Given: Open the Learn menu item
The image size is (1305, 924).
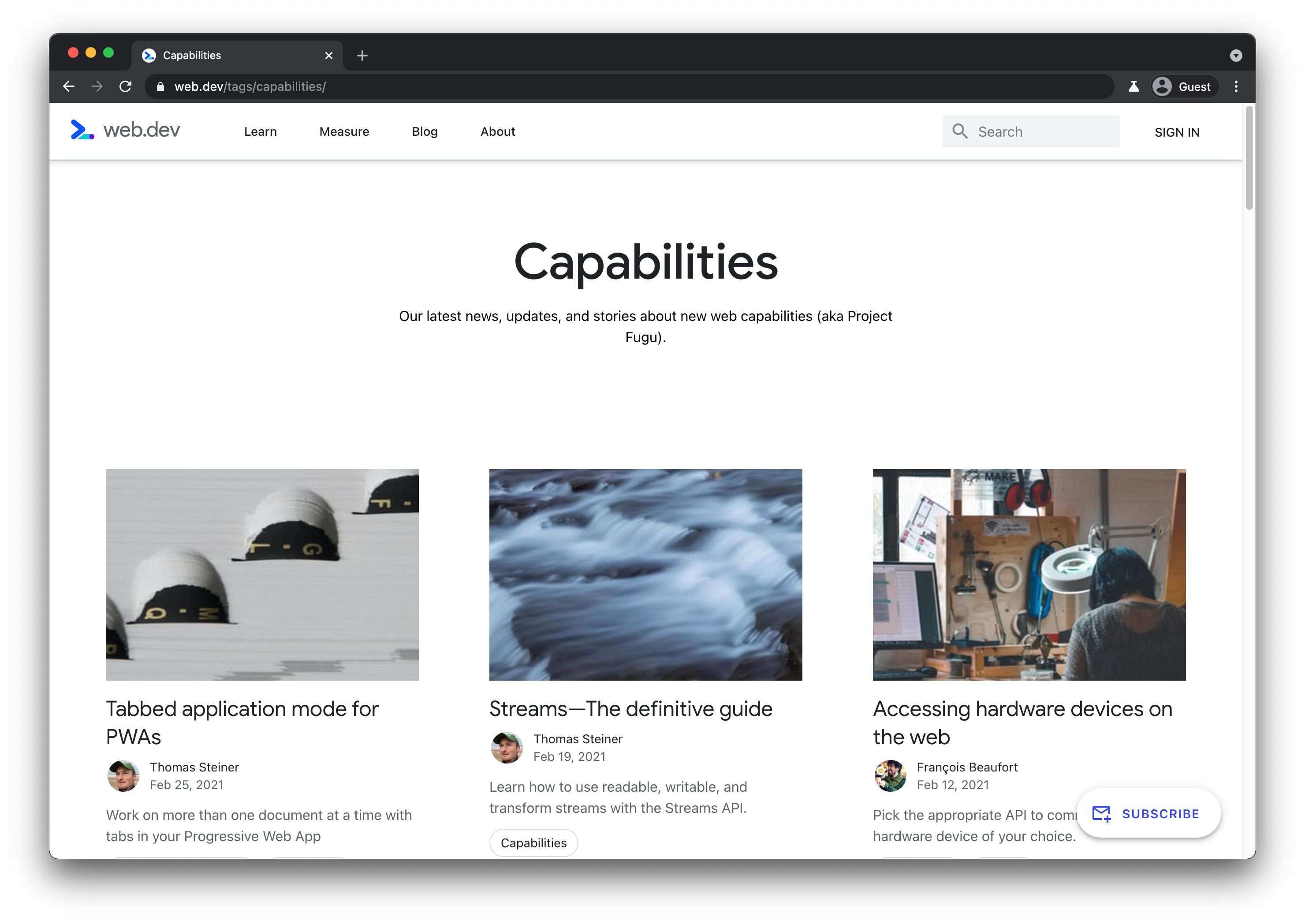Looking at the screenshot, I should pyautogui.click(x=260, y=131).
